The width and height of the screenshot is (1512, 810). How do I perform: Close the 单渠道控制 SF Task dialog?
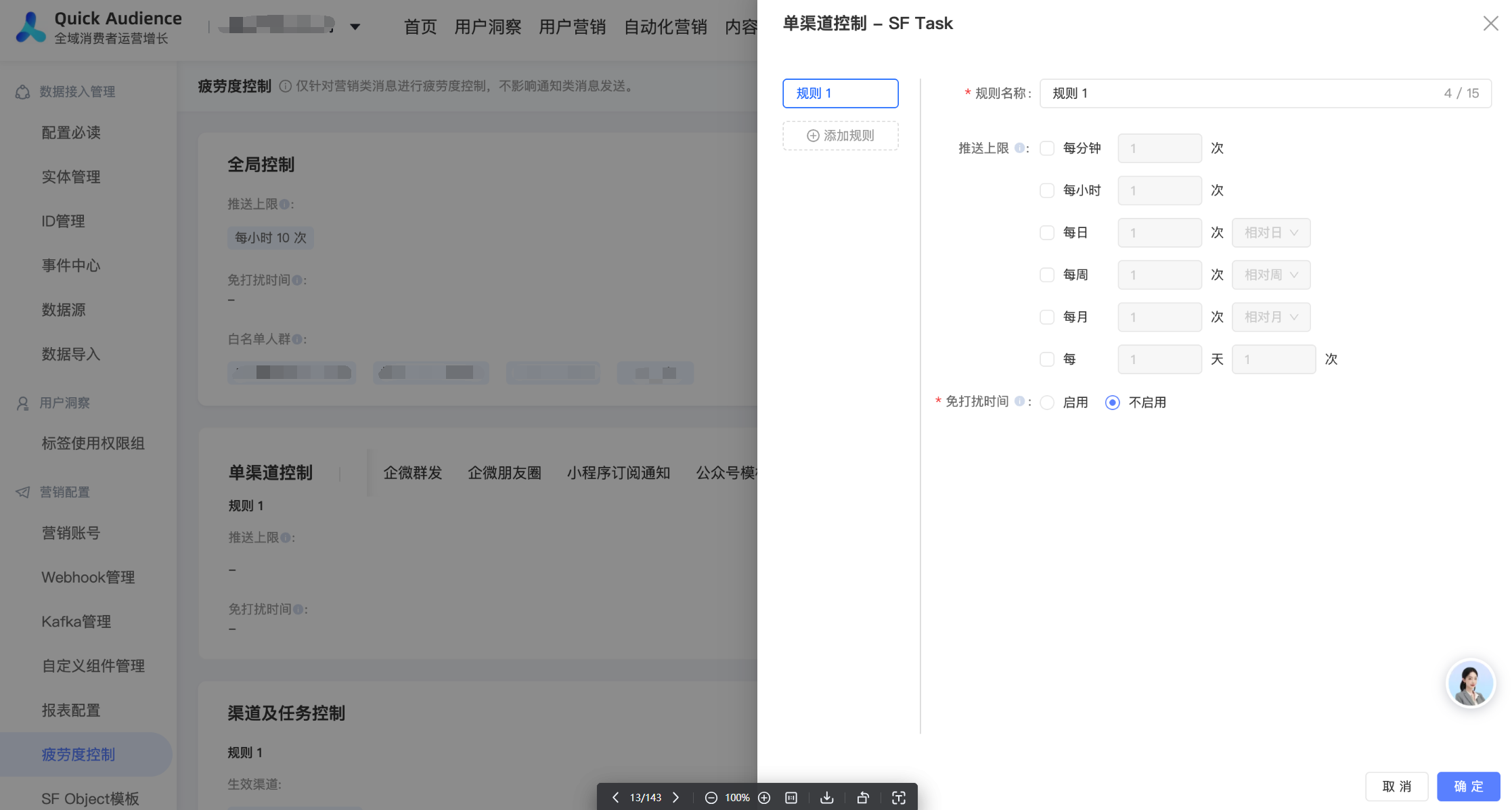1490,24
